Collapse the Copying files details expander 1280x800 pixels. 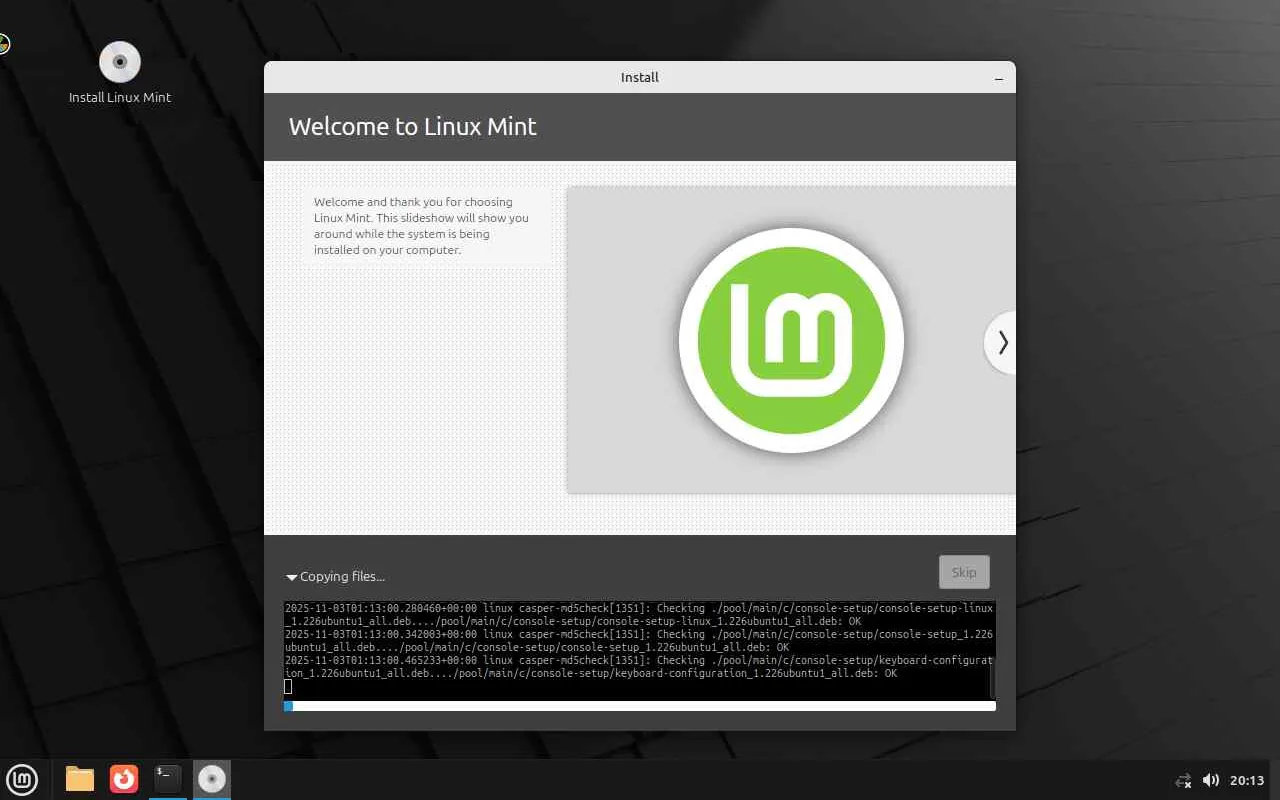pyautogui.click(x=291, y=577)
